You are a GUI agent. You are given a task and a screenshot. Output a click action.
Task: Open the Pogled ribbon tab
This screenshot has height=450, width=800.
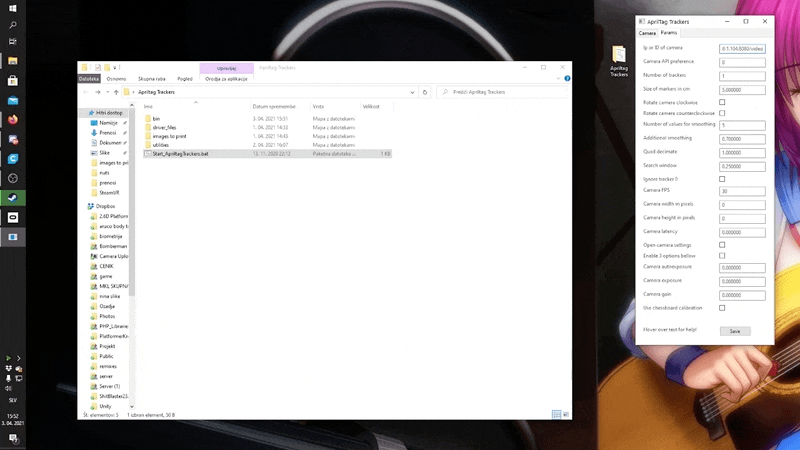click(x=185, y=79)
